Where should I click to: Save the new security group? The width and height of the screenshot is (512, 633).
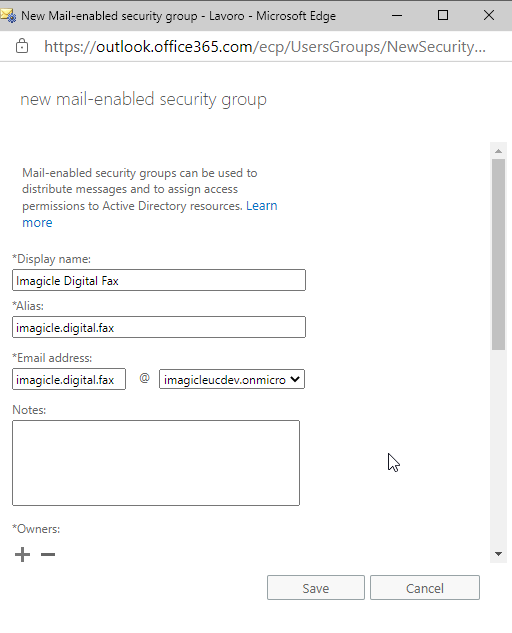click(x=316, y=588)
